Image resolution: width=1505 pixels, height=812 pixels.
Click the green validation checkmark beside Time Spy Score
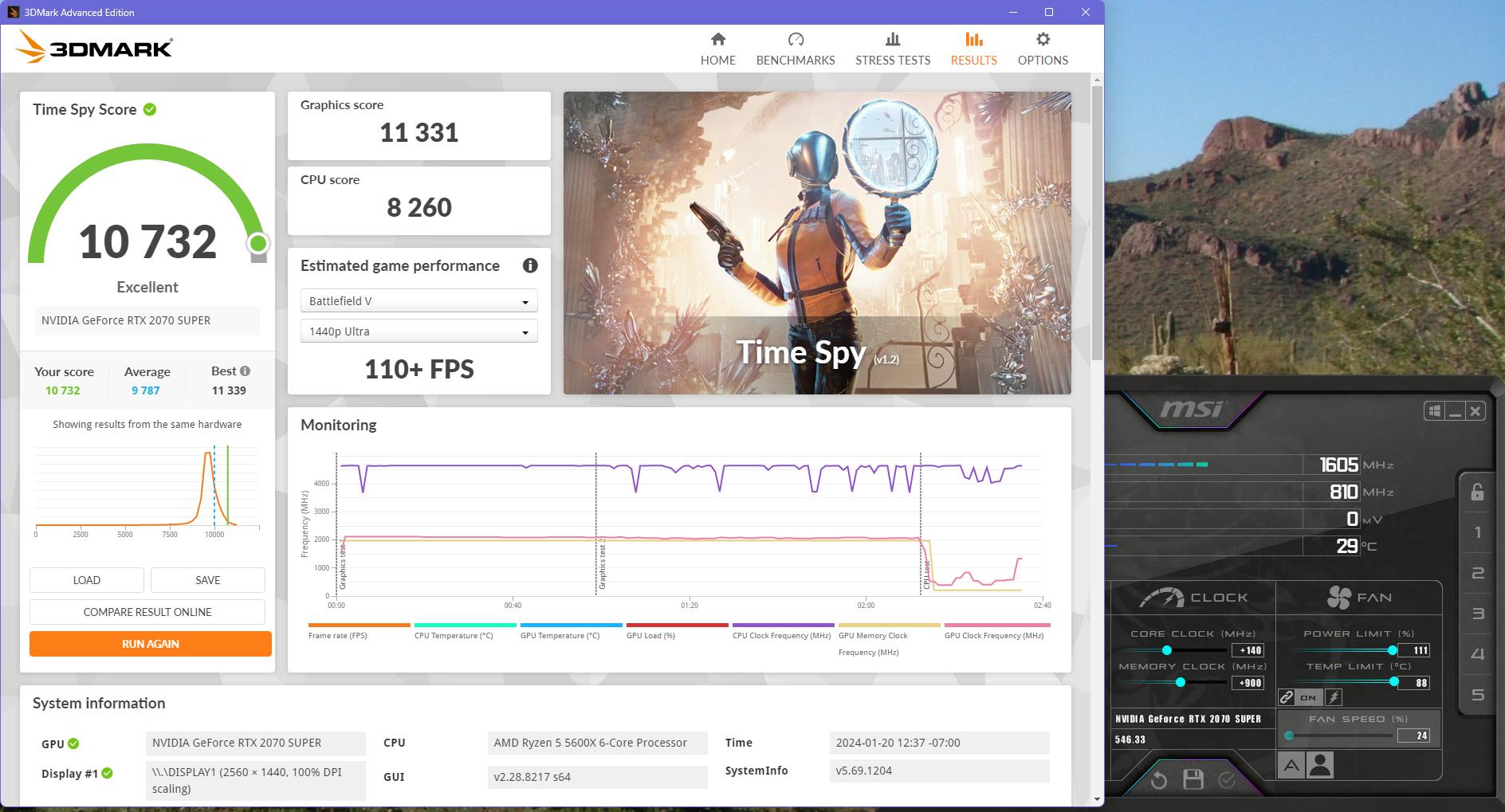click(150, 109)
